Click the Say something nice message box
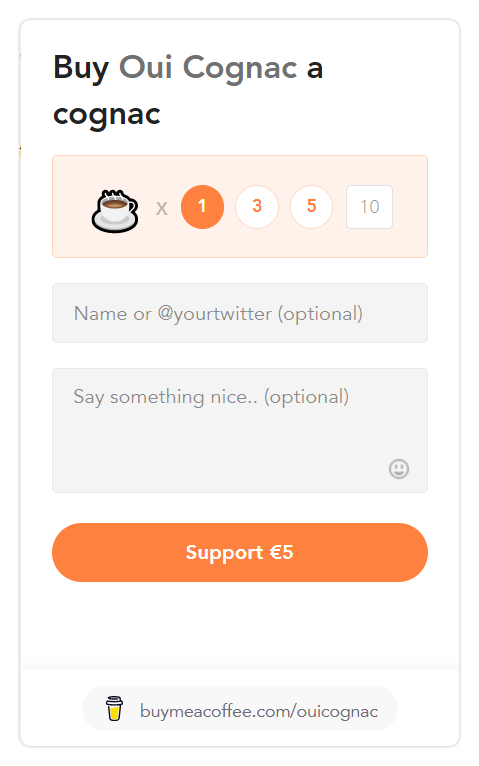Viewport: 479px width, 766px height. (x=240, y=430)
